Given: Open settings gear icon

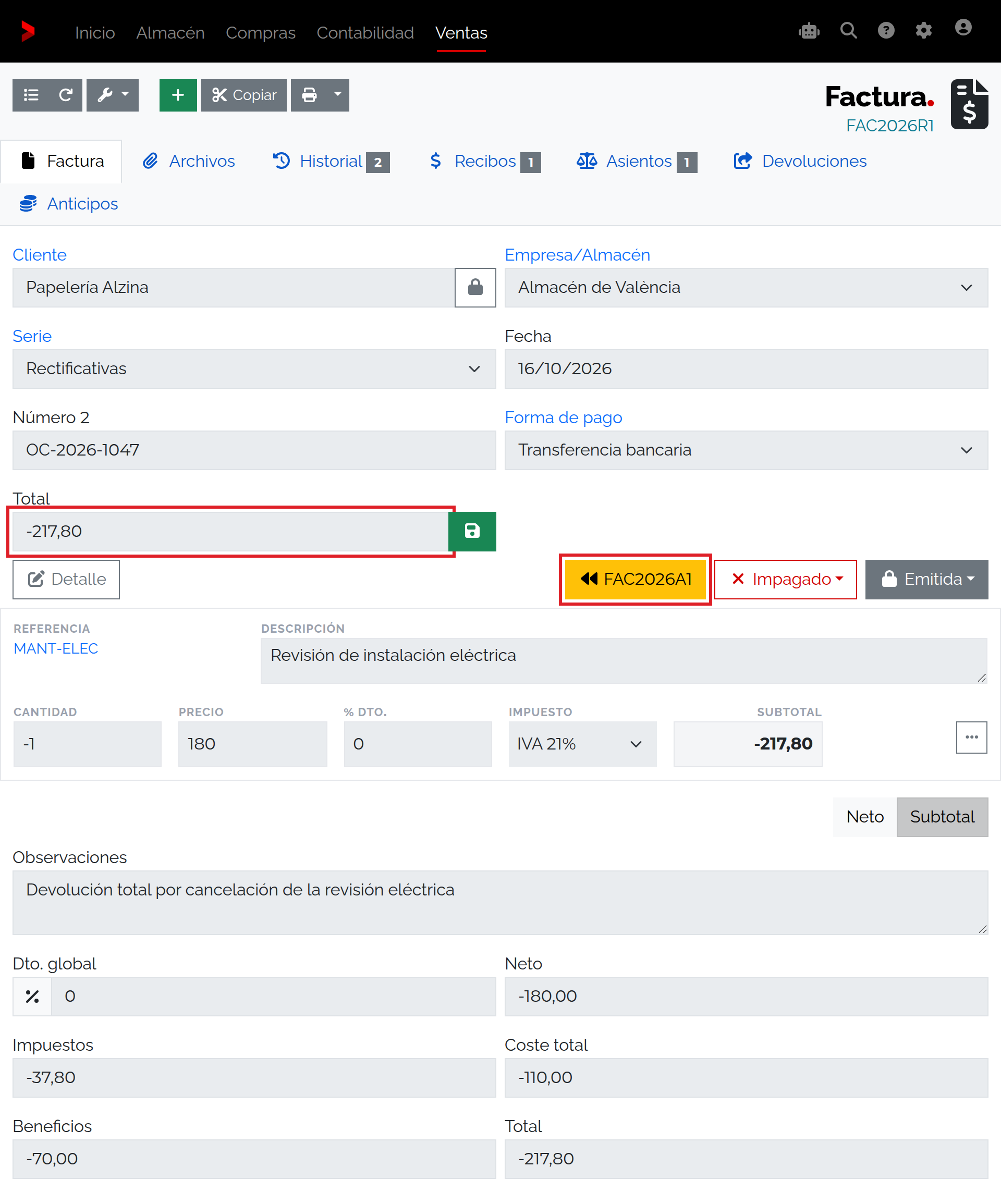Looking at the screenshot, I should tap(923, 30).
